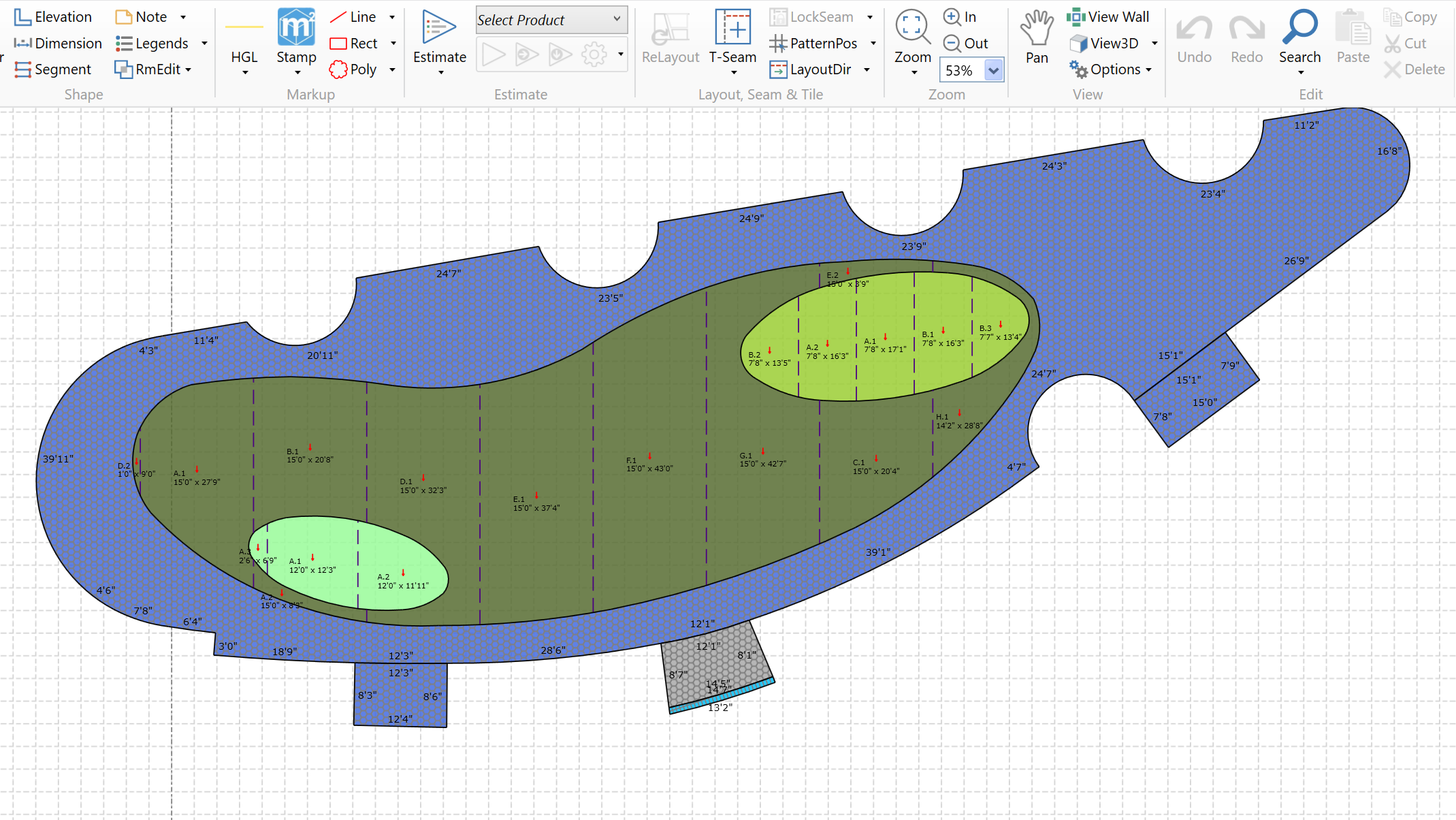
Task: Click the F.1 15'0" x 43'0" label
Action: [649, 464]
